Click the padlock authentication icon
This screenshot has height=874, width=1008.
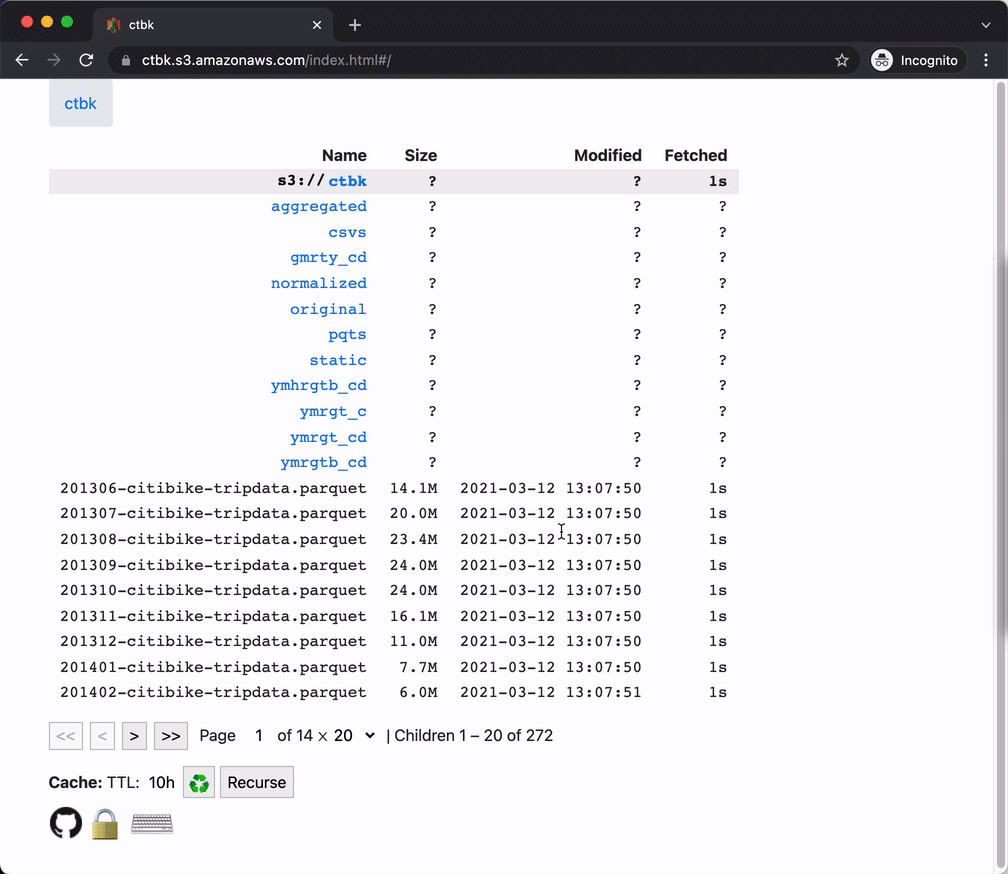[105, 824]
